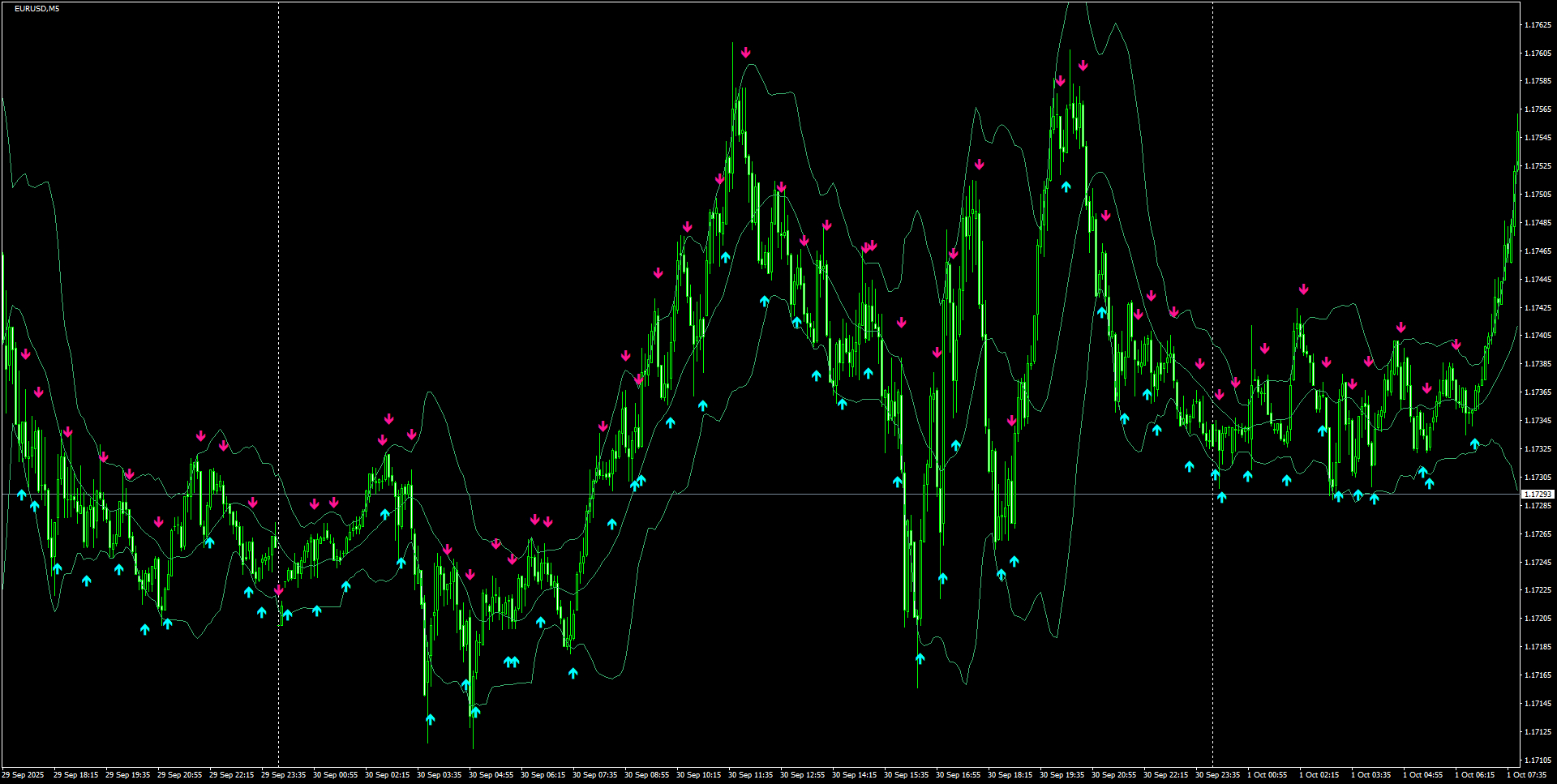
Task: Click the 1.17625 price axis label
Action: point(1538,25)
